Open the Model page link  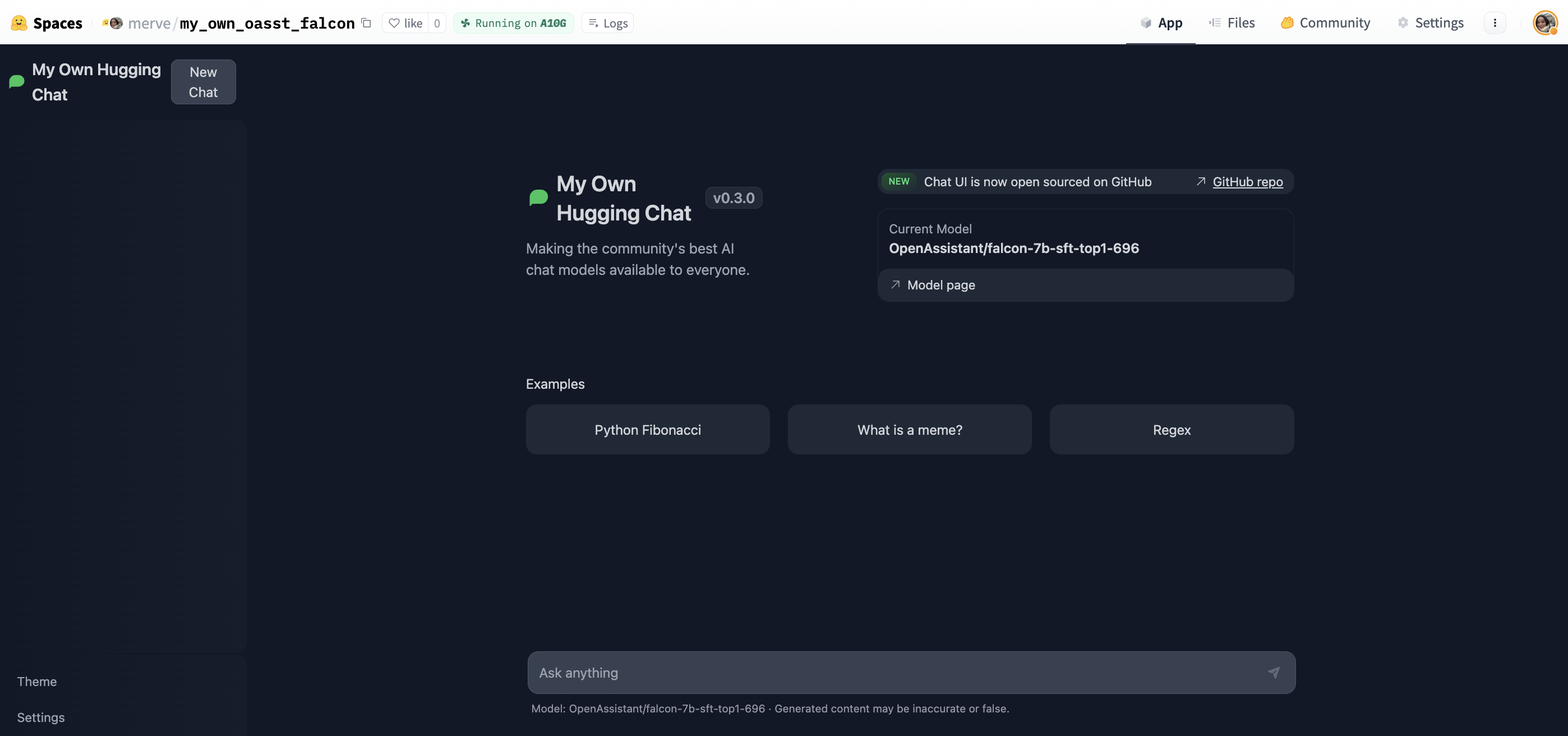(x=940, y=285)
